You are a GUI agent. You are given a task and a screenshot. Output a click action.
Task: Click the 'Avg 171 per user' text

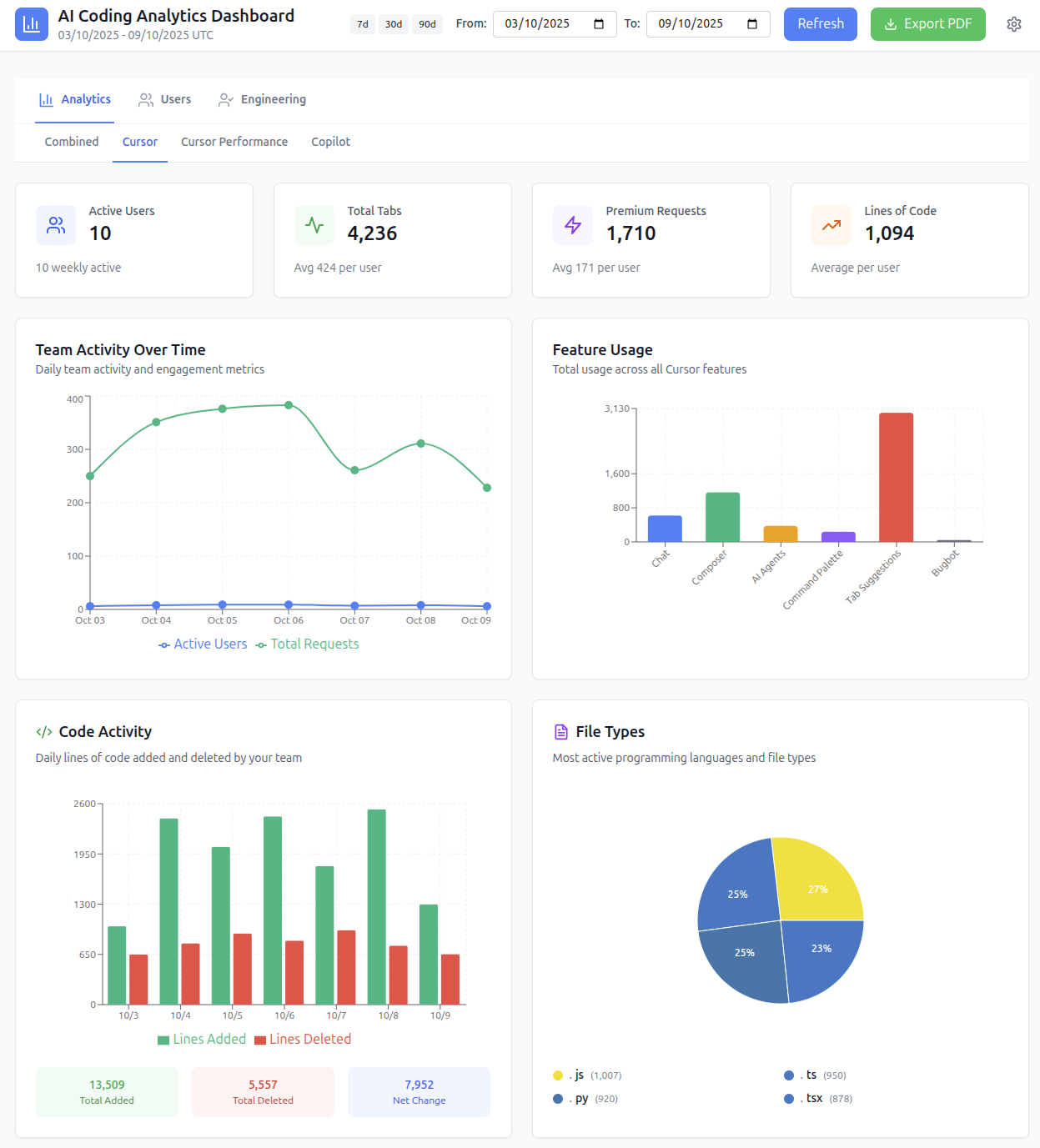596,268
